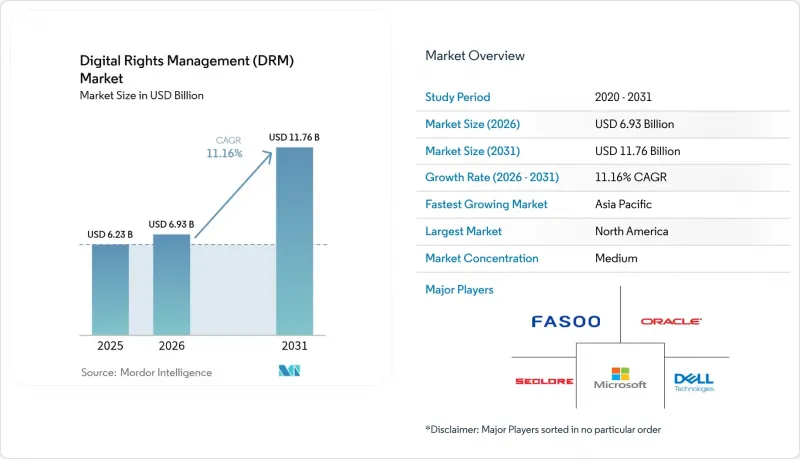The image size is (800, 459).
Task: Click the 'Study Period' label
Action: (x=458, y=97)
